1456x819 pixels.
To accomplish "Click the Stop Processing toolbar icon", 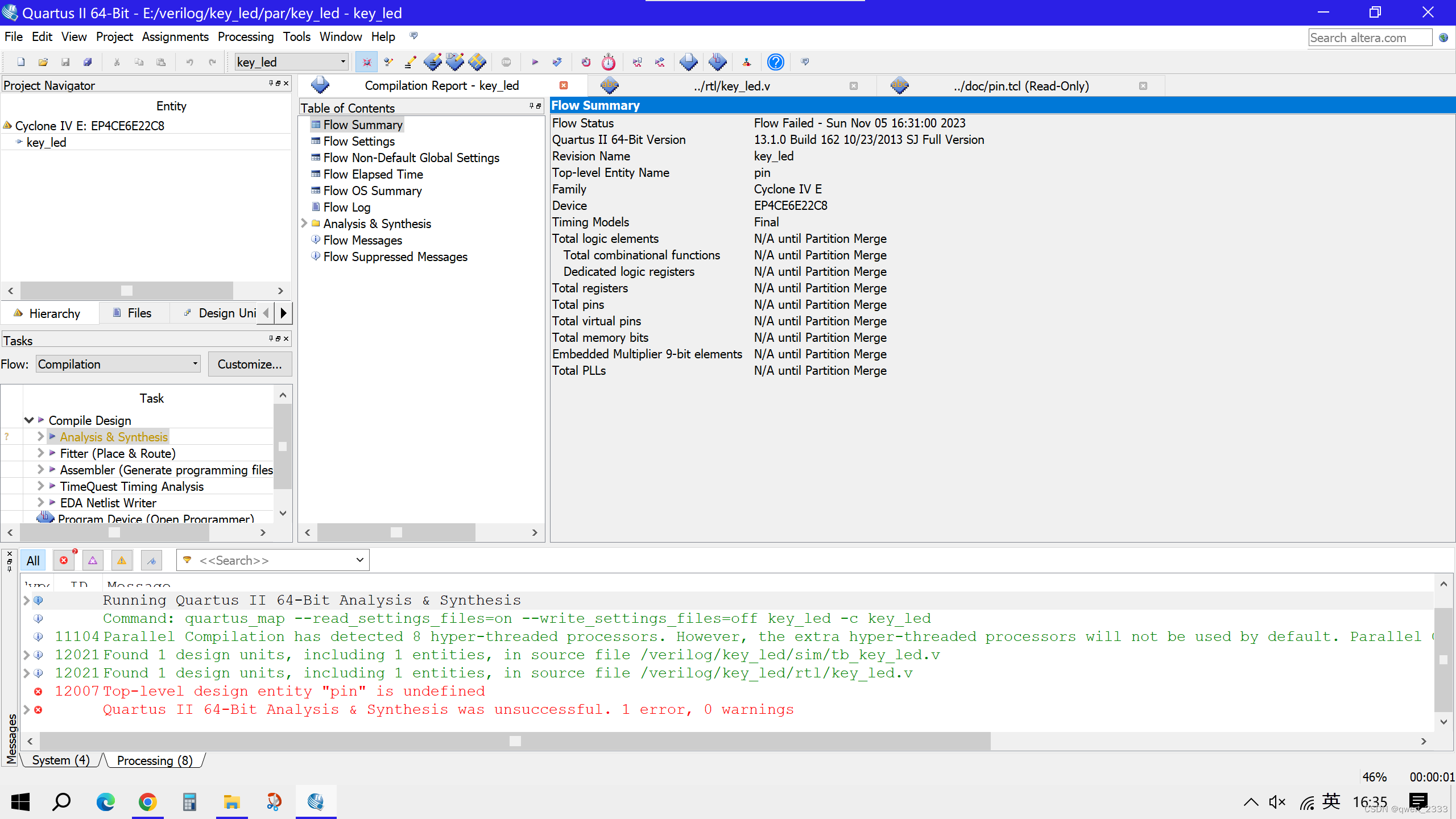I will coord(506,62).
